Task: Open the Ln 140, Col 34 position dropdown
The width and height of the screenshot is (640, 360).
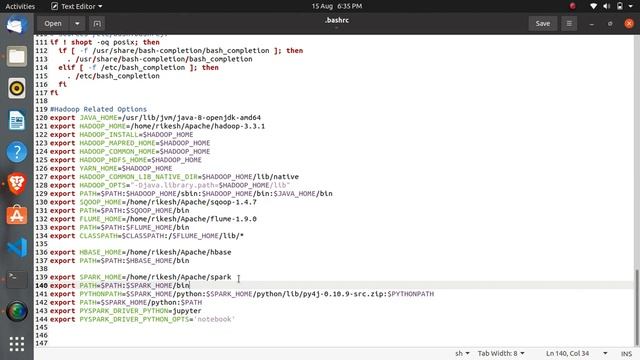Action: point(576,353)
